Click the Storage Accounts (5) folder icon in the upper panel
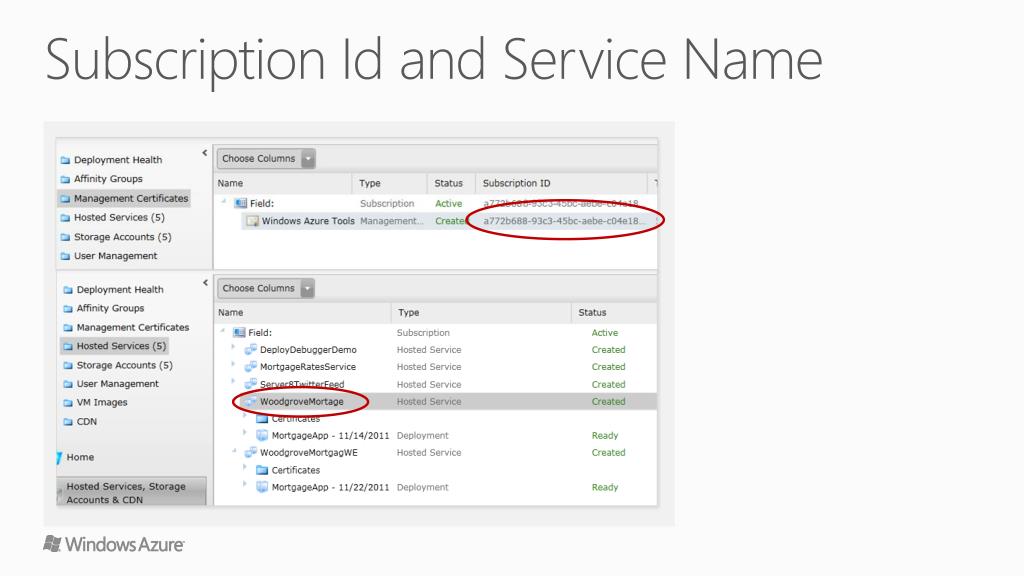This screenshot has width=1024, height=576. [65, 237]
